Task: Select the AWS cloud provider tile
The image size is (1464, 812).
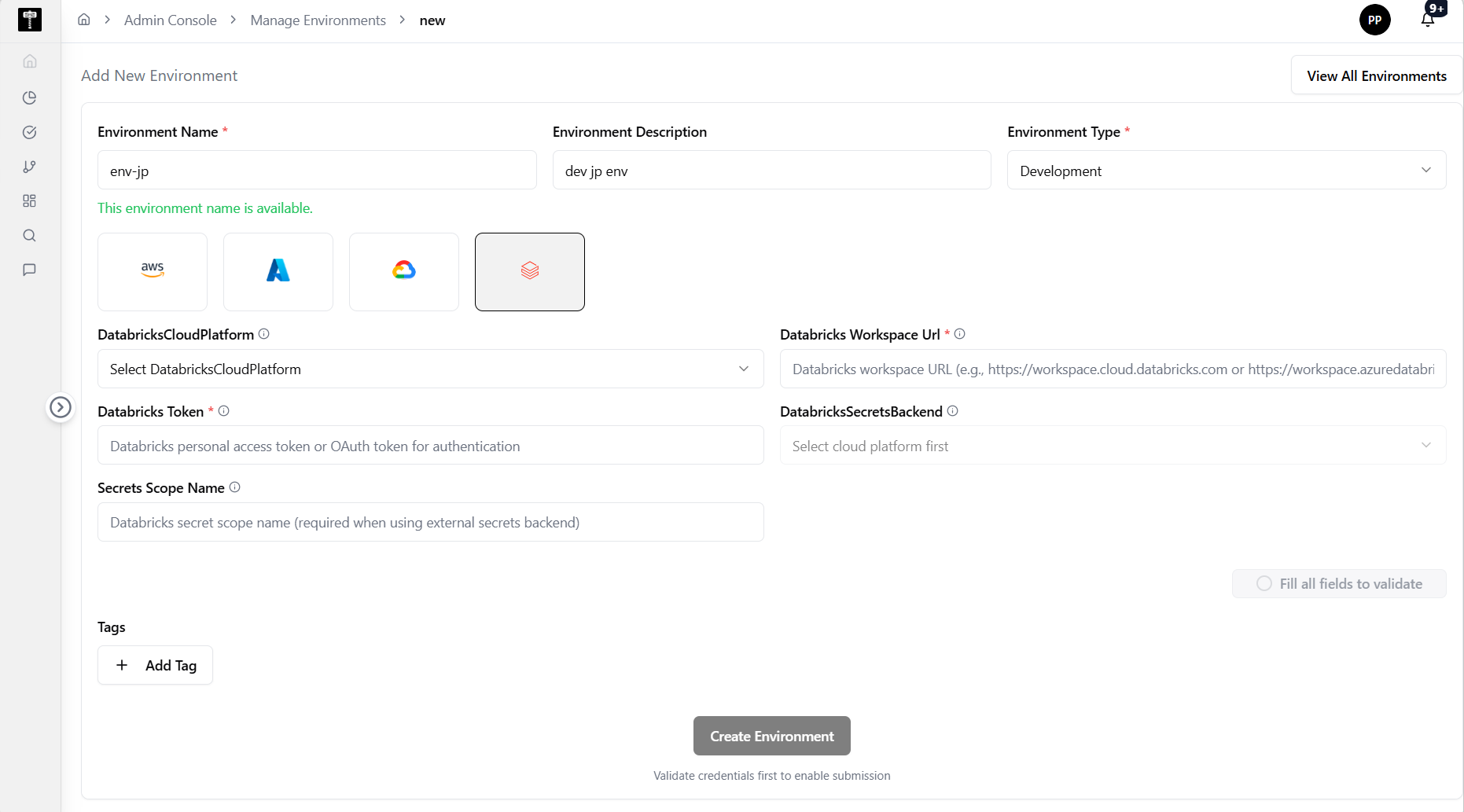Action: coord(153,272)
